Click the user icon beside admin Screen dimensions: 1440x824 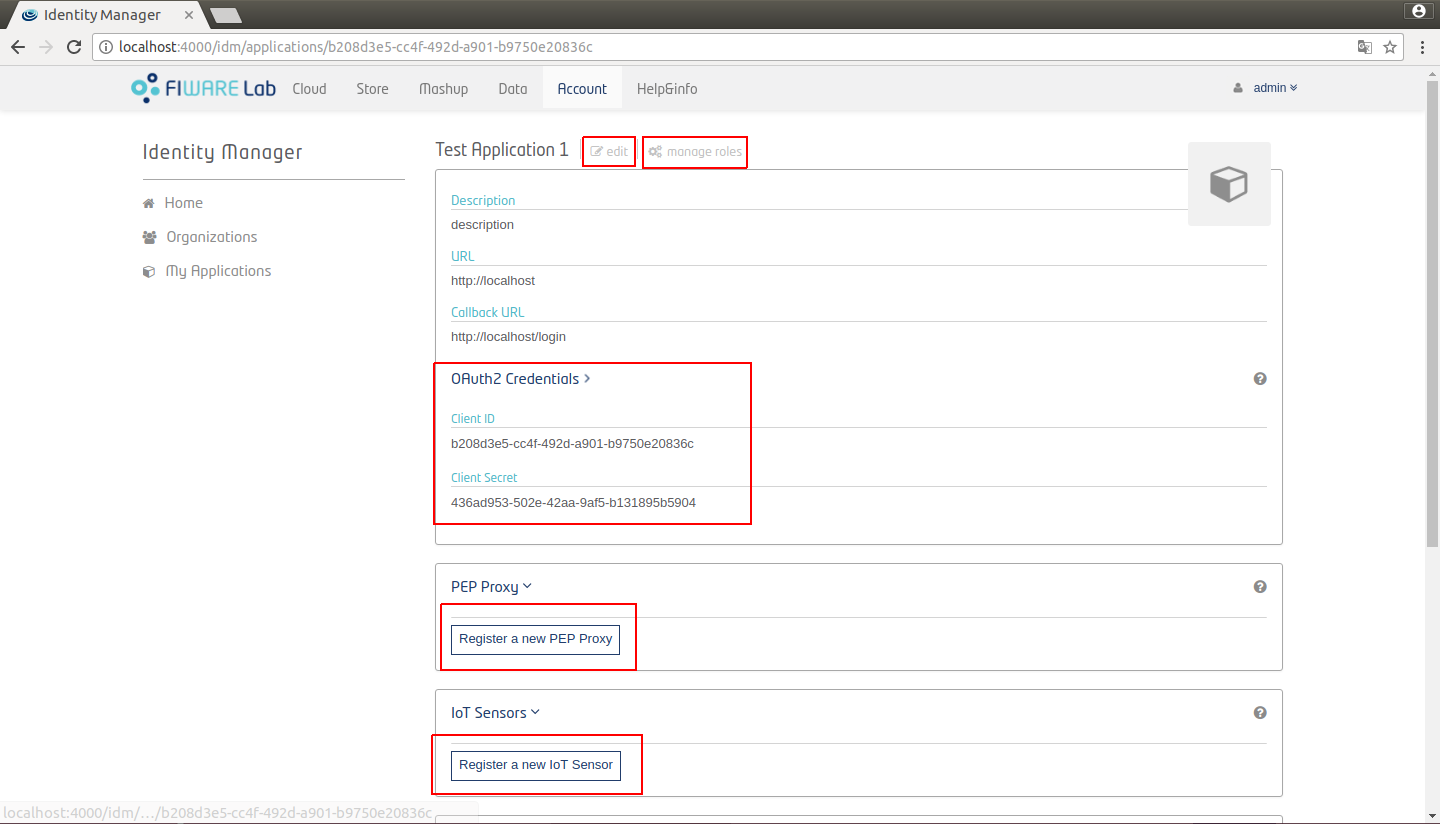(x=1238, y=88)
